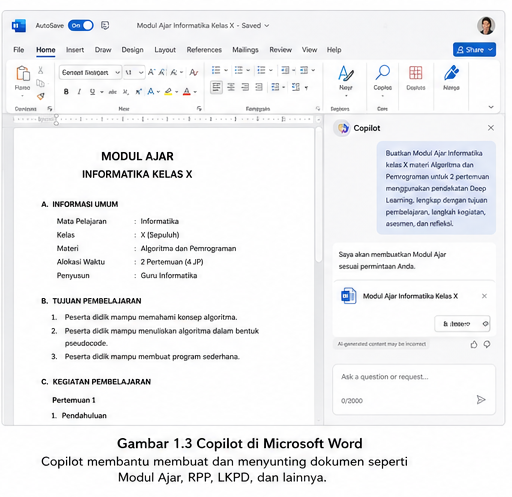
Task: Apply strikethrough with the abc icon
Action: pos(113,92)
